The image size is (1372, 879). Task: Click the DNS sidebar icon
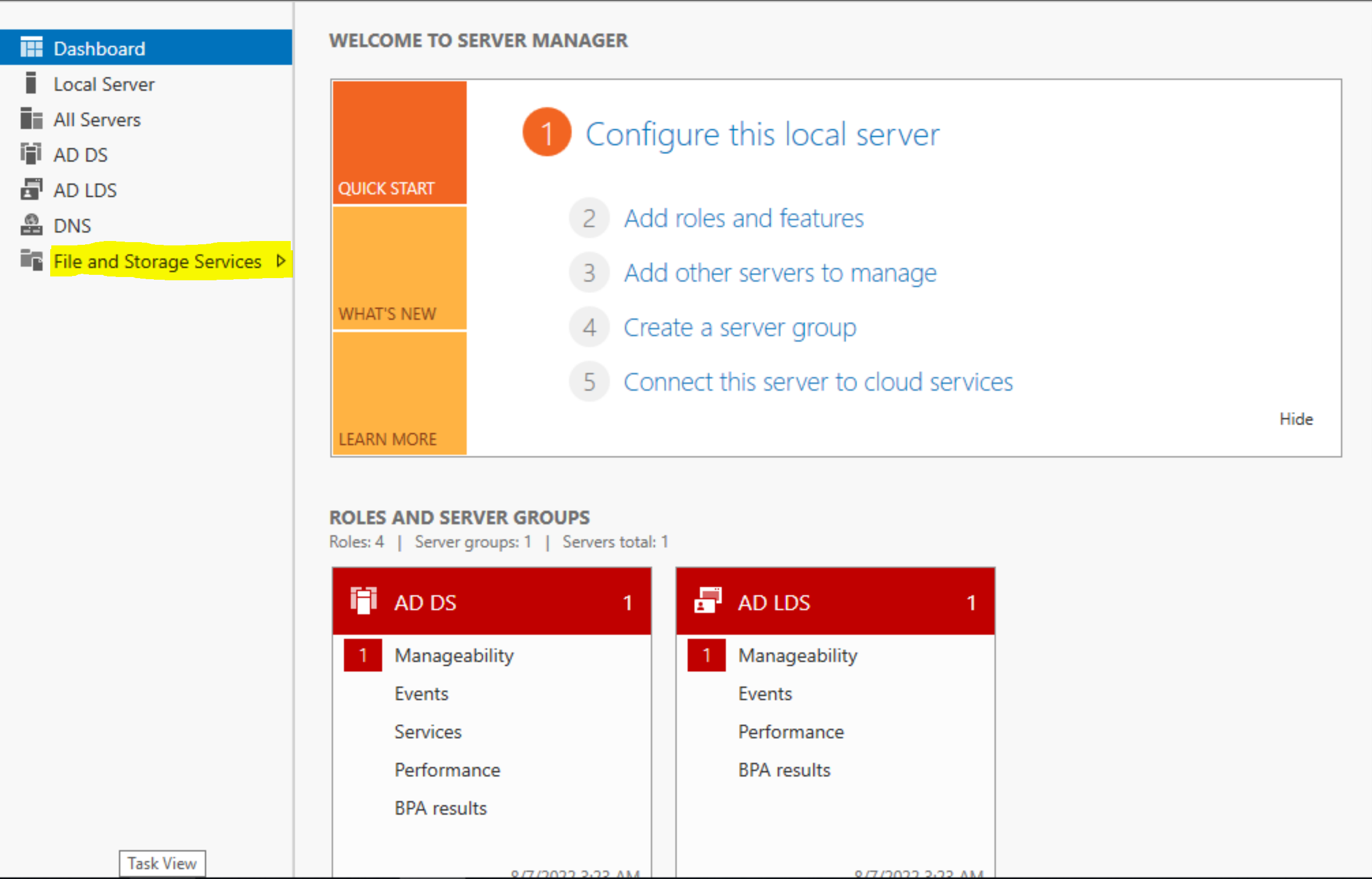point(32,225)
